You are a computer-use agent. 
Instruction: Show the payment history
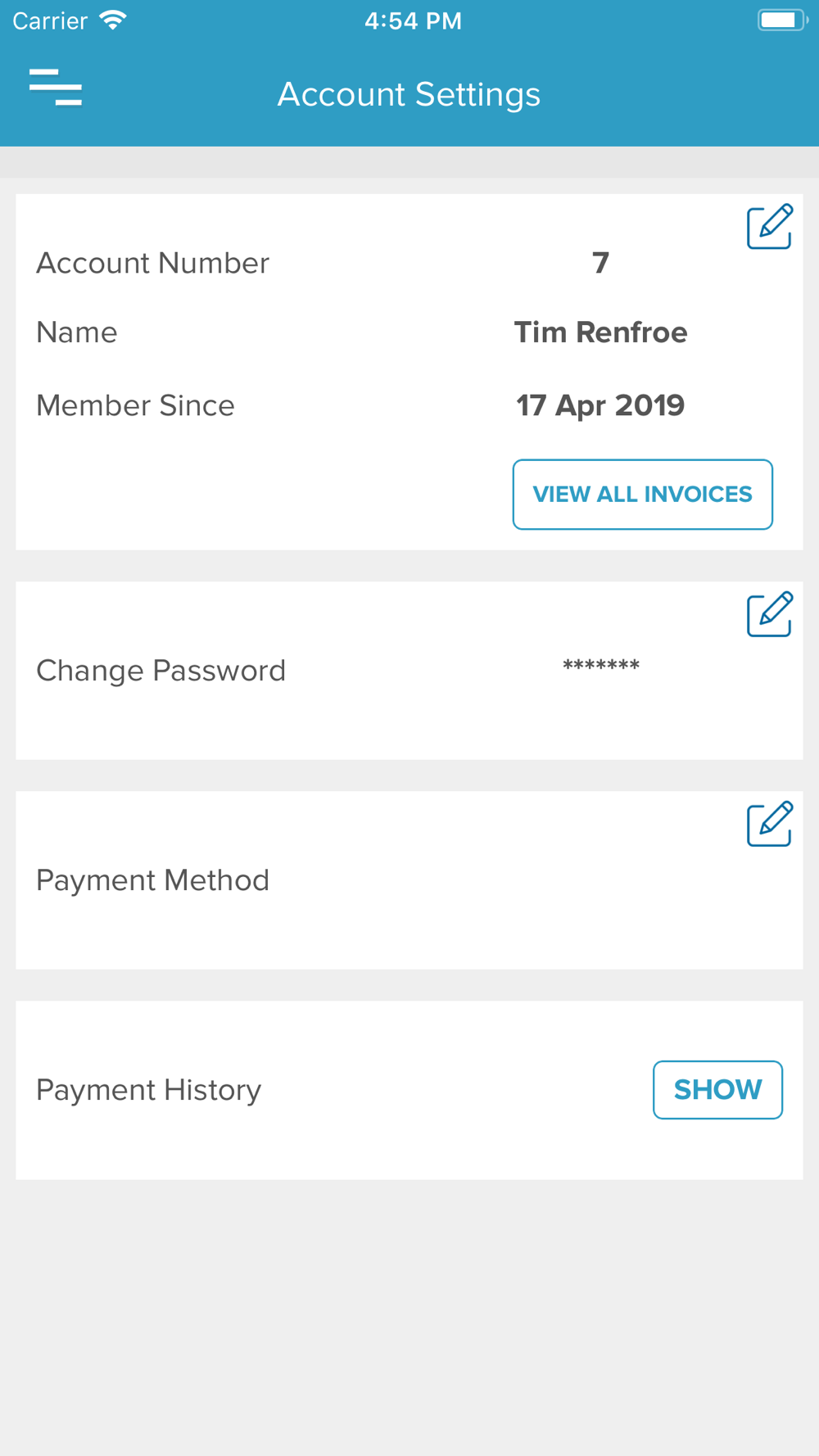[717, 1090]
